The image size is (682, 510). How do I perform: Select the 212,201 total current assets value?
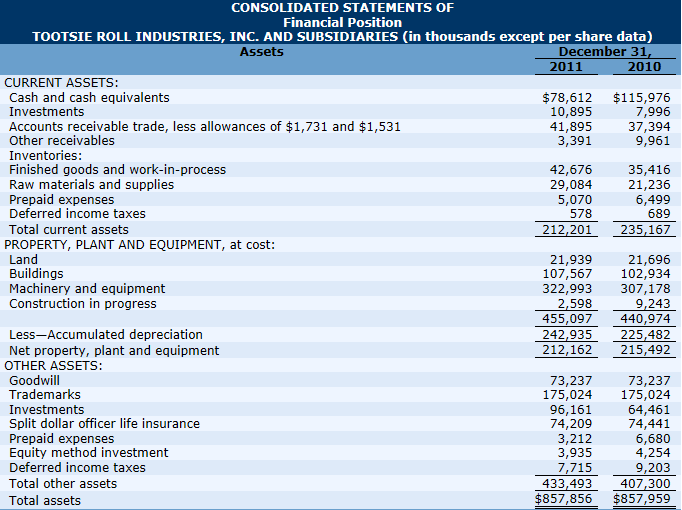click(x=567, y=230)
